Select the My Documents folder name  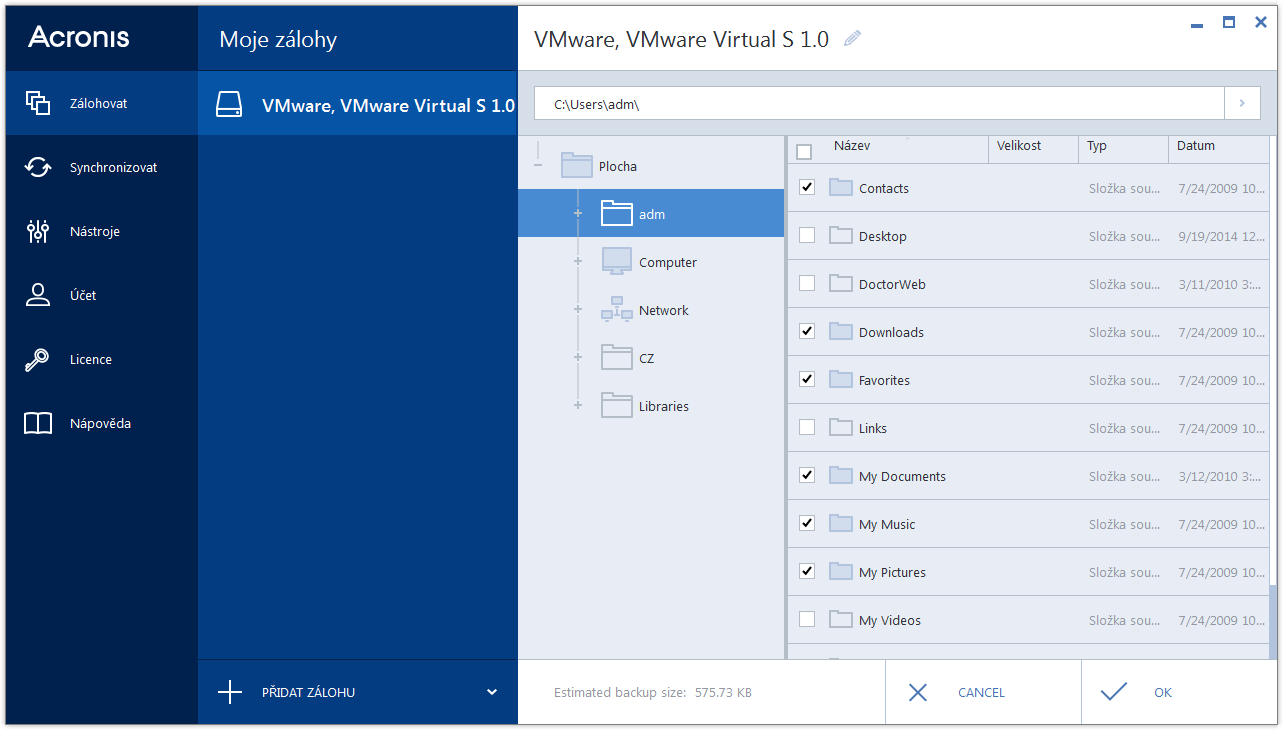(902, 476)
